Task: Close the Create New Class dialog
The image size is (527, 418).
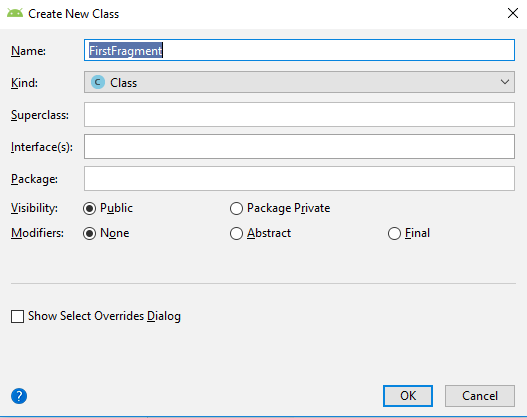Action: (x=513, y=13)
